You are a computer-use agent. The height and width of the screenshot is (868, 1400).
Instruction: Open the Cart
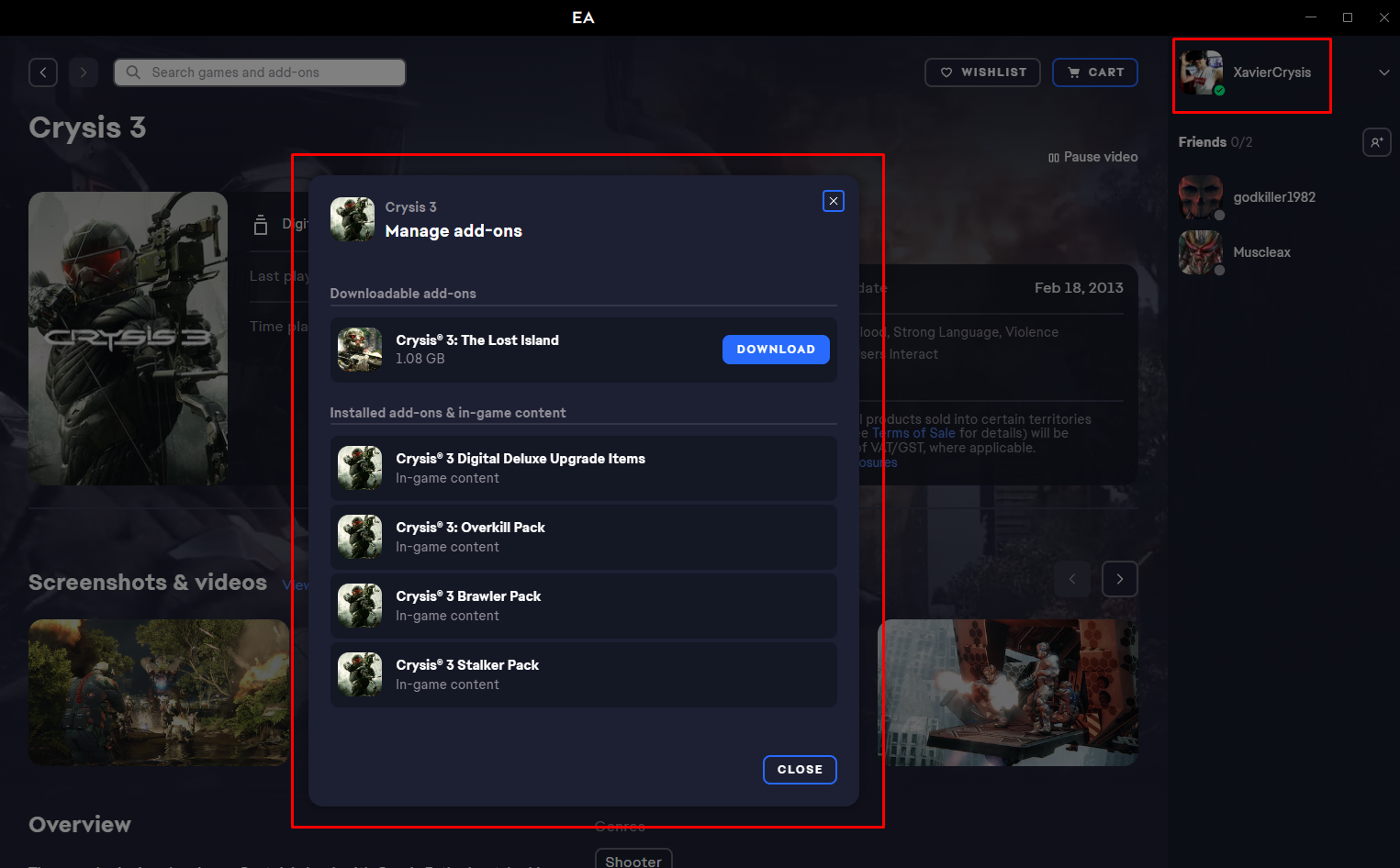(x=1095, y=72)
